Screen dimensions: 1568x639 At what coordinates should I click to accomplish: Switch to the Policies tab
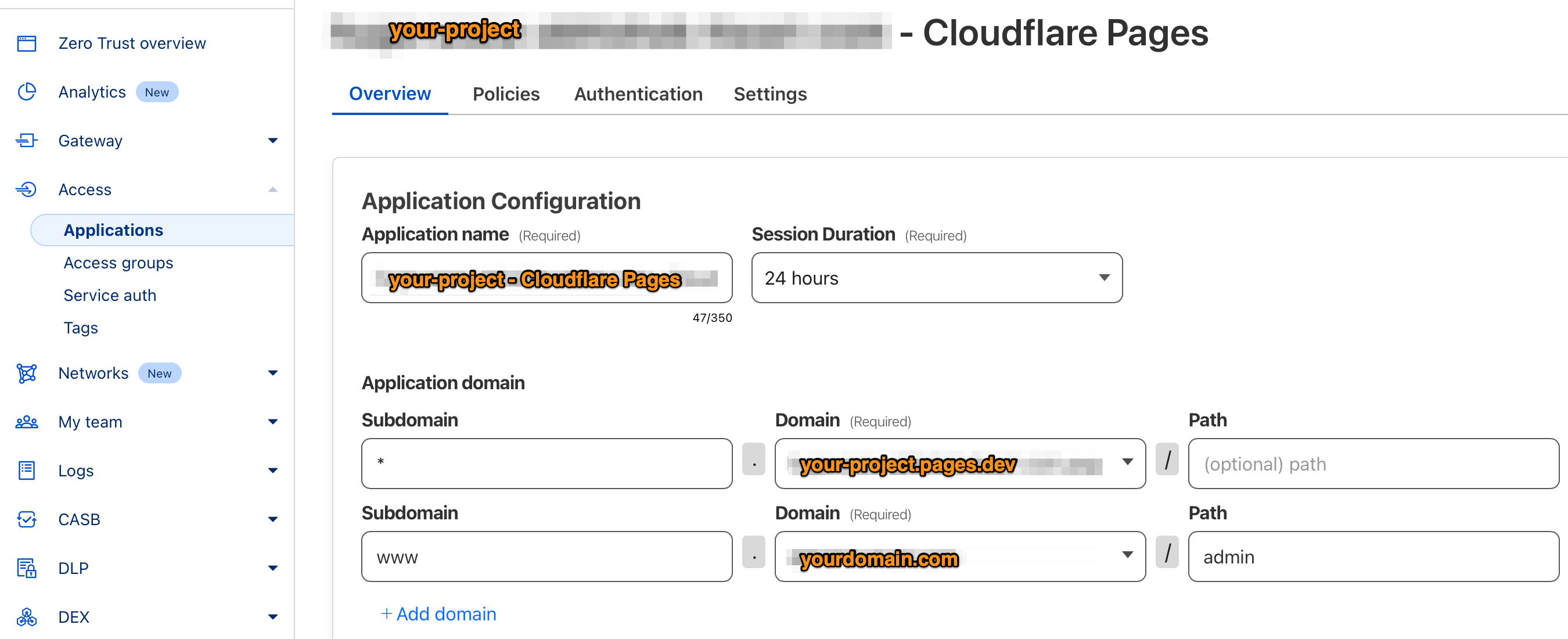point(505,94)
